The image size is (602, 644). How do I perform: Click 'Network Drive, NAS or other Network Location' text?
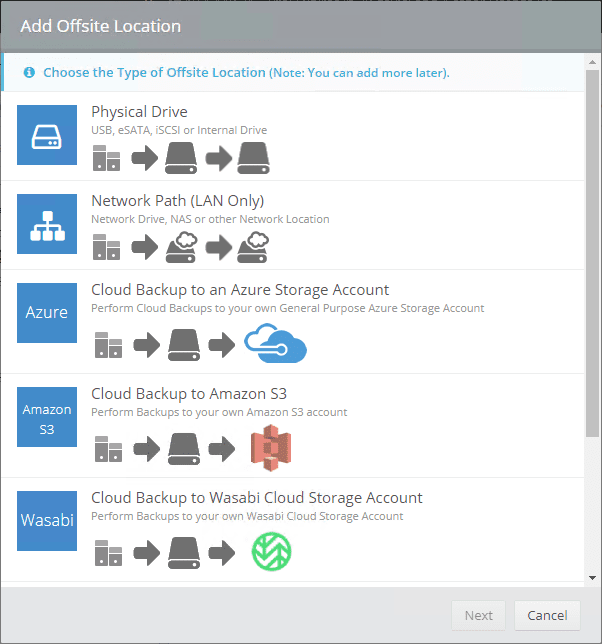(x=210, y=219)
